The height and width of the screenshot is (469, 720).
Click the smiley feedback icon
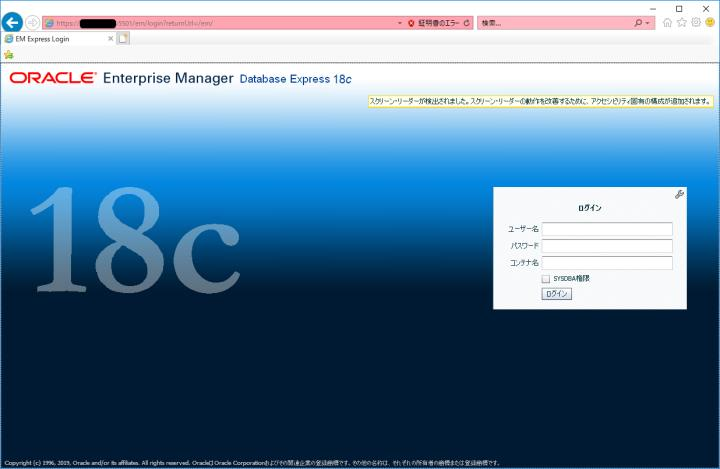coord(710,23)
